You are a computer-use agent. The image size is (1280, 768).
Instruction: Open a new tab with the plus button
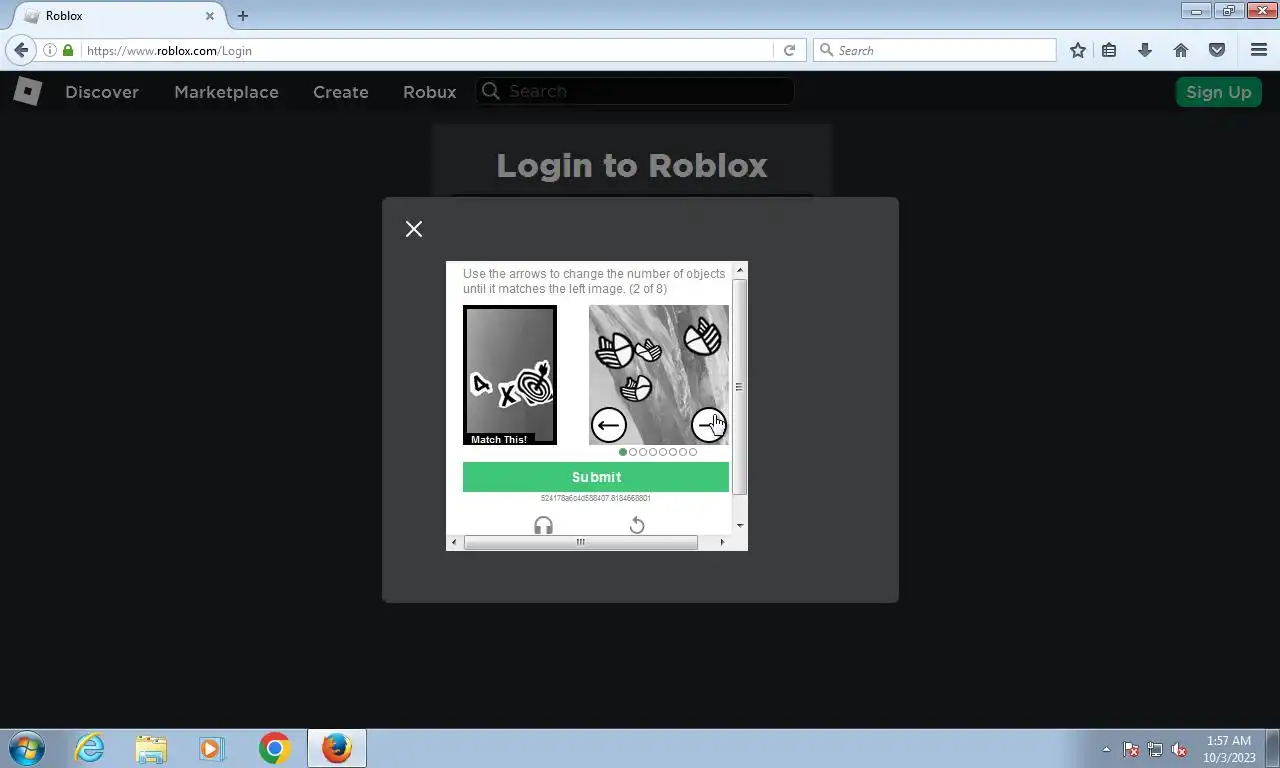tap(243, 16)
